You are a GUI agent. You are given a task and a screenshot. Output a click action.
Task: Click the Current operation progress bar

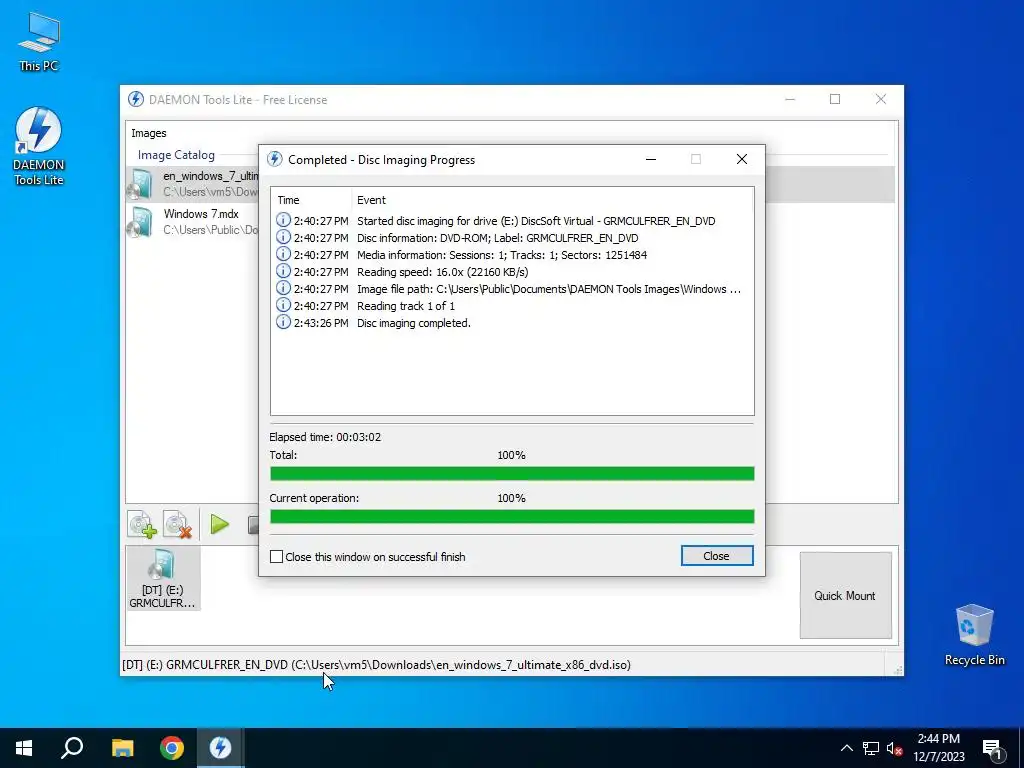[512, 517]
